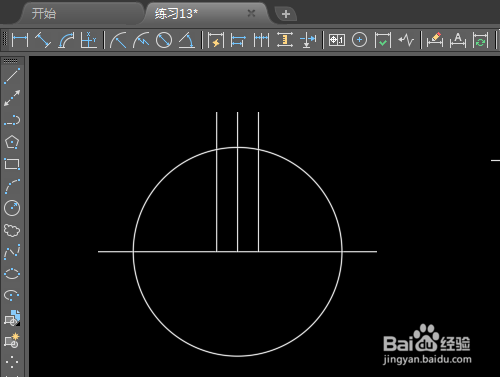This screenshot has height=377, width=500.
Task: Select the Spline tool
Action: pos(12,252)
